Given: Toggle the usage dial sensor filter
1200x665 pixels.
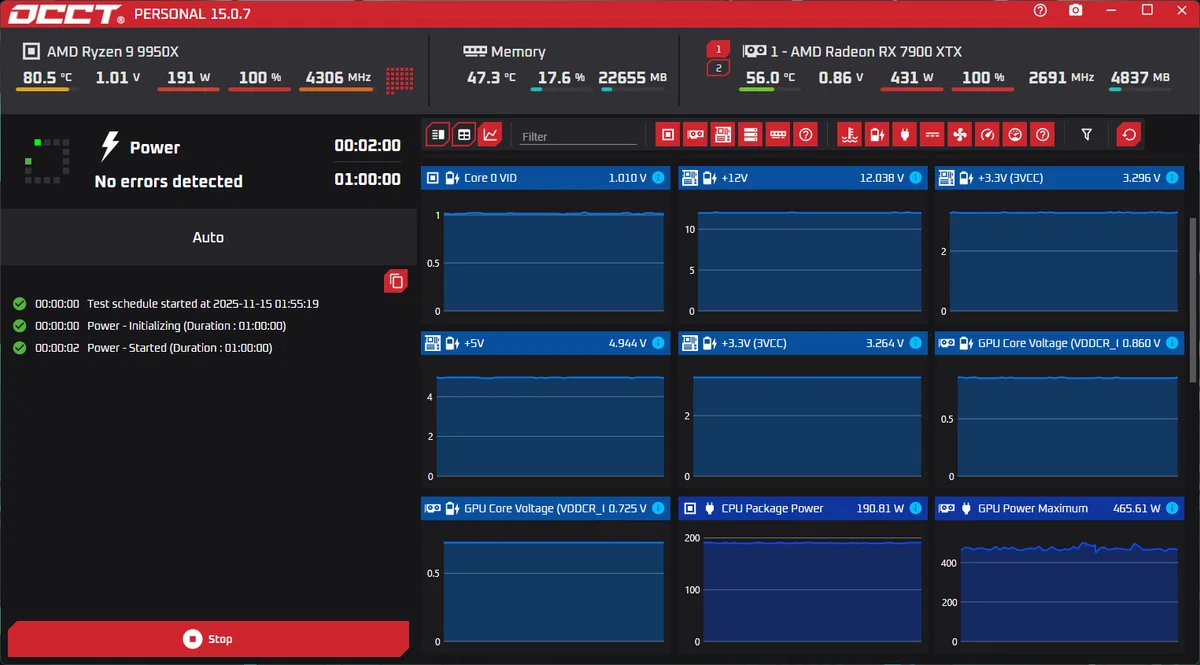Looking at the screenshot, I should (1014, 134).
